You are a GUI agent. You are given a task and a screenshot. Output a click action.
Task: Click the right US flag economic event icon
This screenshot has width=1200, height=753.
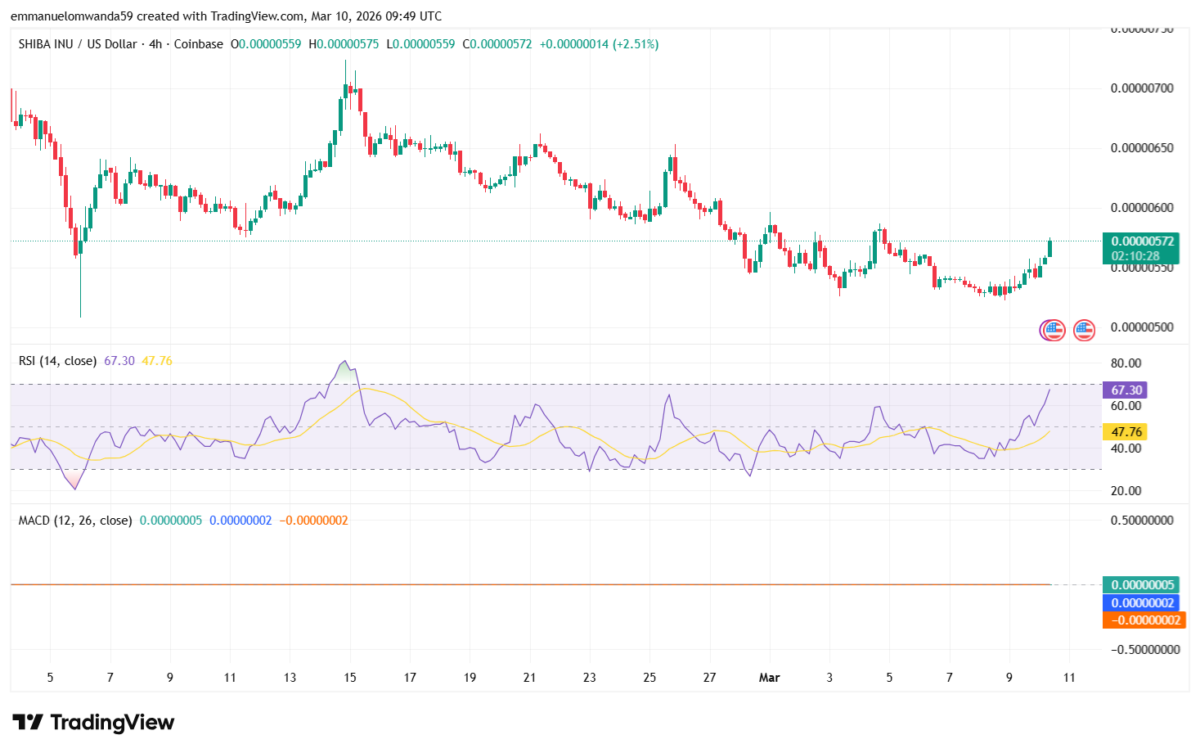tap(1085, 330)
